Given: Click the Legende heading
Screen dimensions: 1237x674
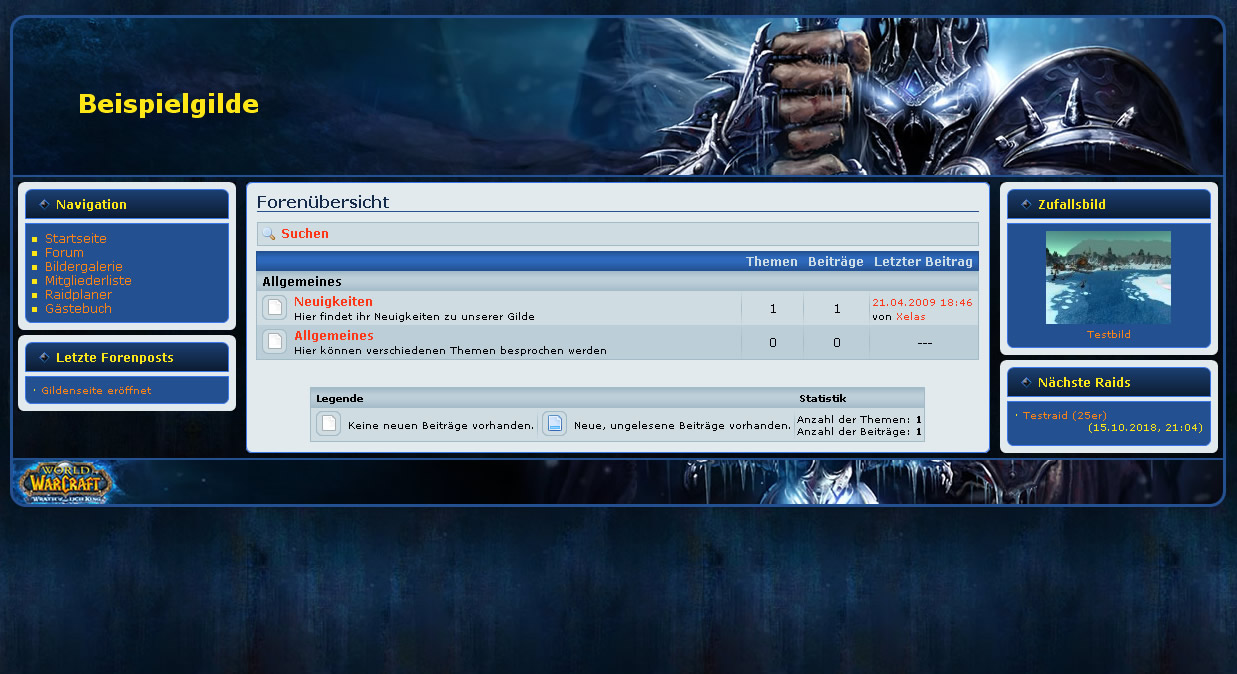Looking at the screenshot, I should 340,398.
